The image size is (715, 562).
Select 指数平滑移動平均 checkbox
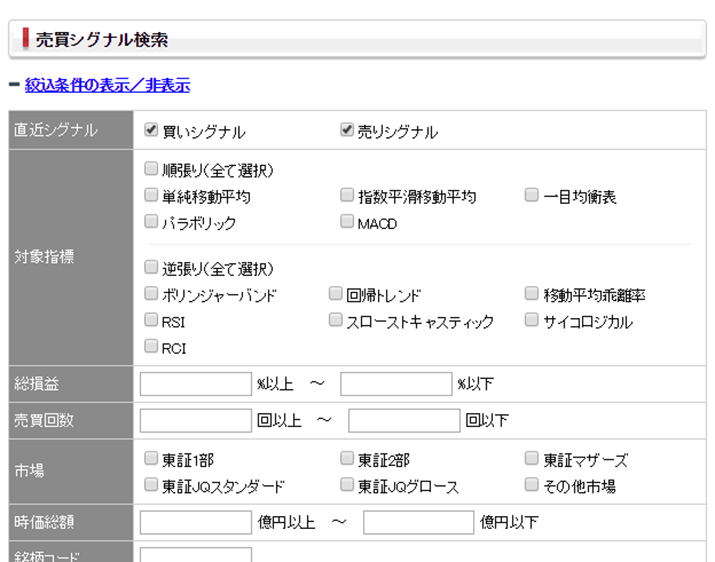347,195
